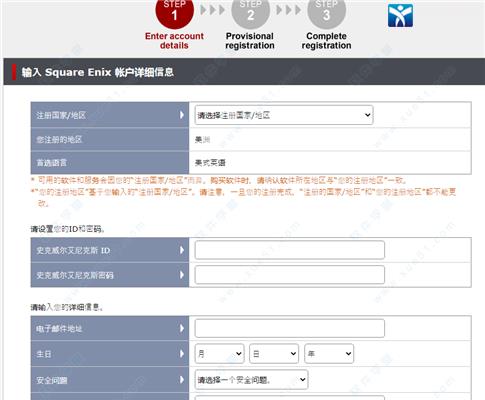Viewport: 485px width, 400px height.
Task: Click the arrow icon in the 安全问题 row
Action: (x=182, y=380)
